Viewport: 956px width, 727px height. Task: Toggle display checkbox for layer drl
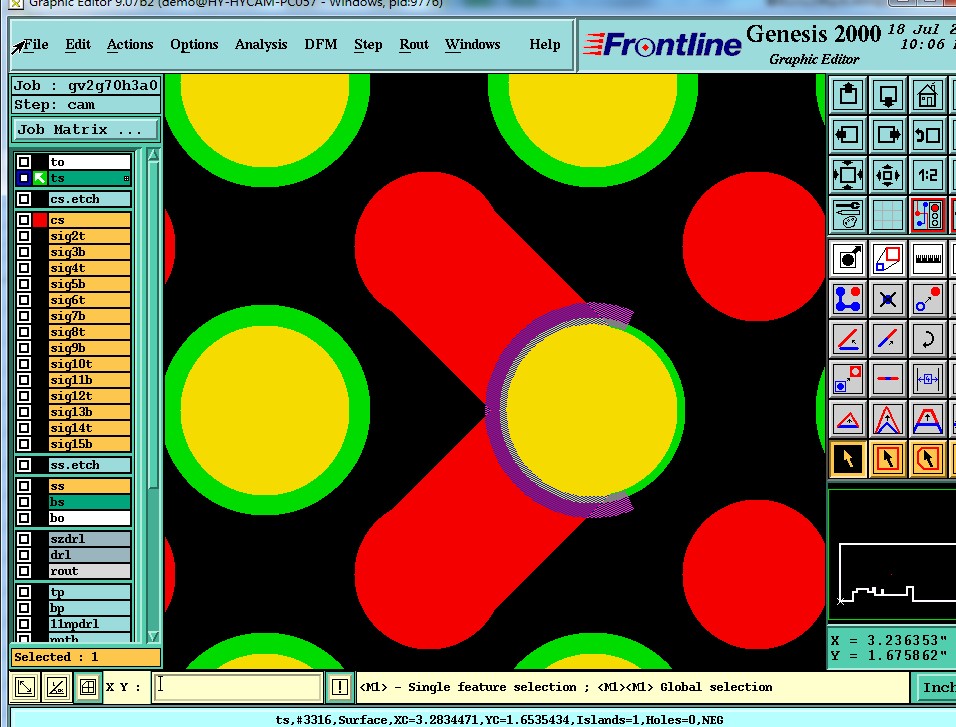24,554
